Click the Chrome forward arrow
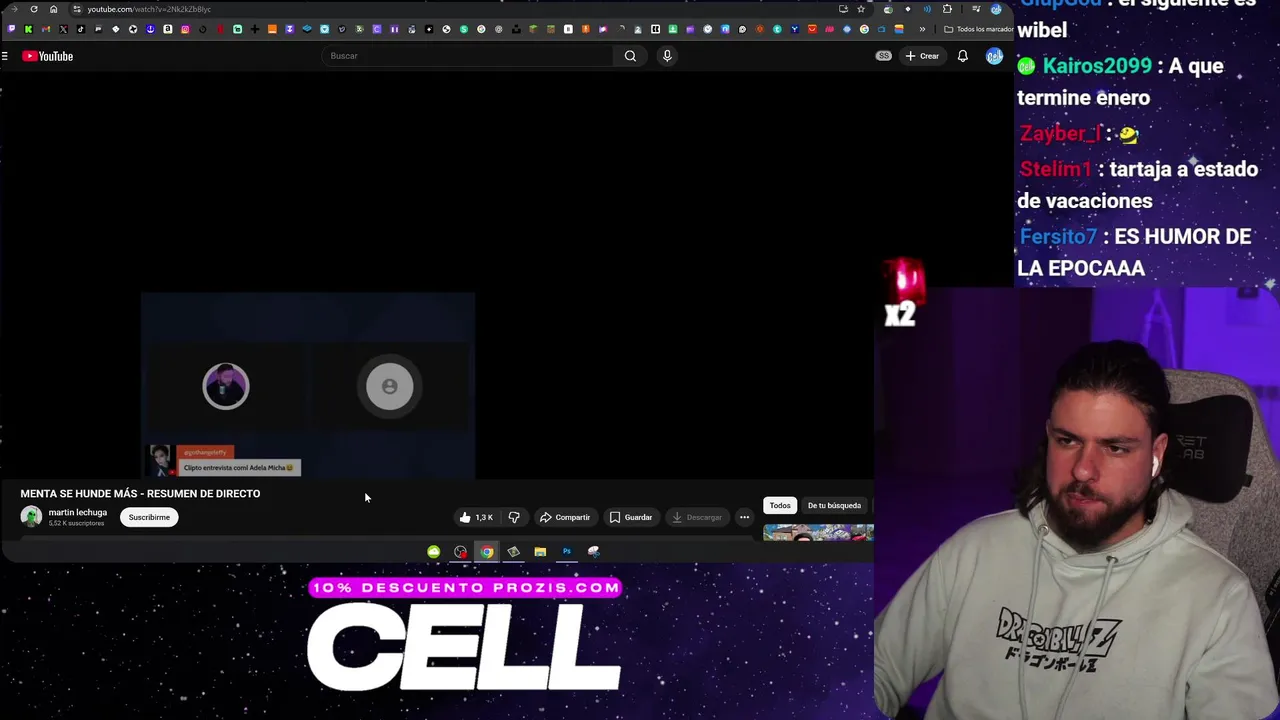The width and height of the screenshot is (1280, 720). pyautogui.click(x=14, y=9)
